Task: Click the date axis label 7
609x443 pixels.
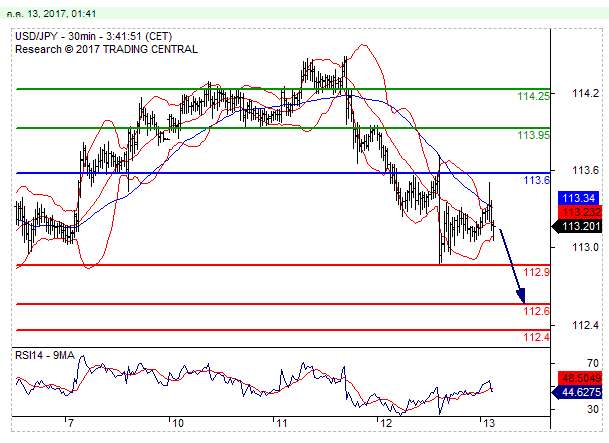Action: point(70,423)
